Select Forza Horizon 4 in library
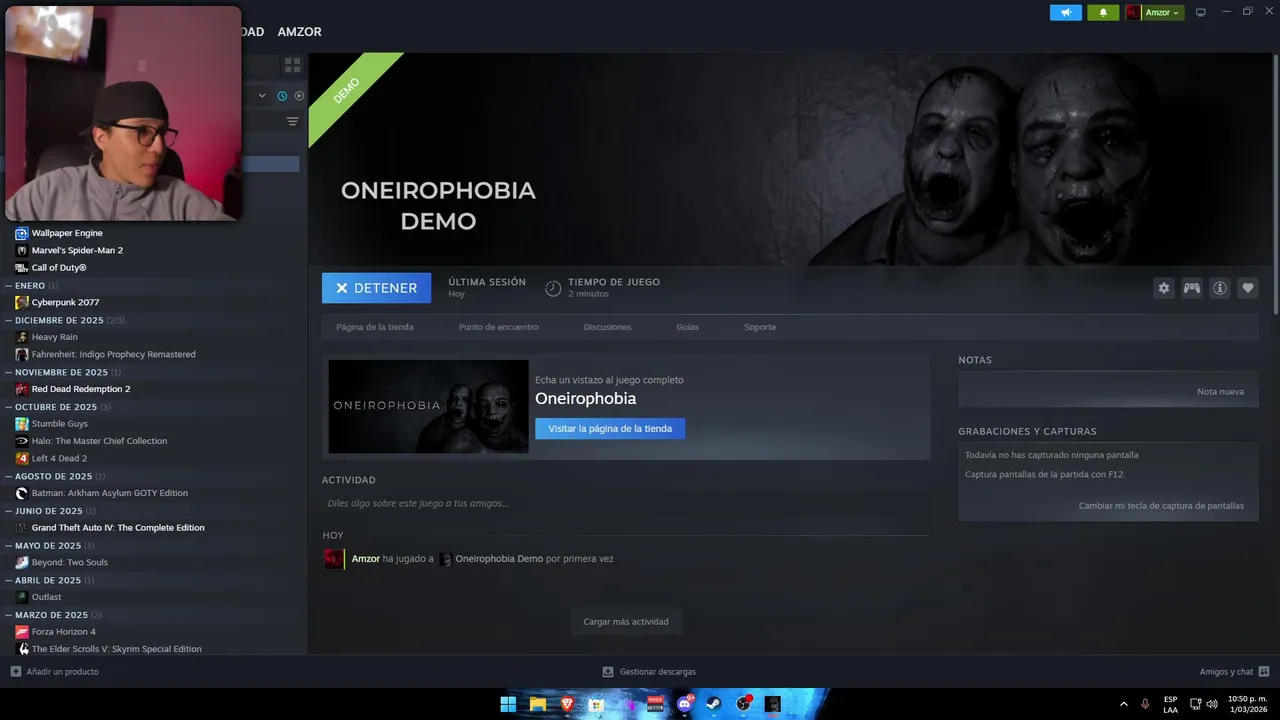 pos(63,632)
